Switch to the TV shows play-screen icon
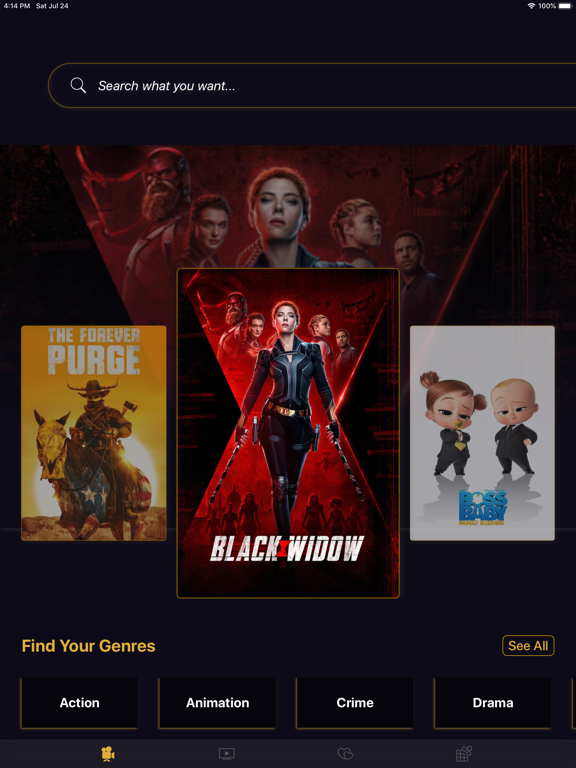 pos(226,753)
